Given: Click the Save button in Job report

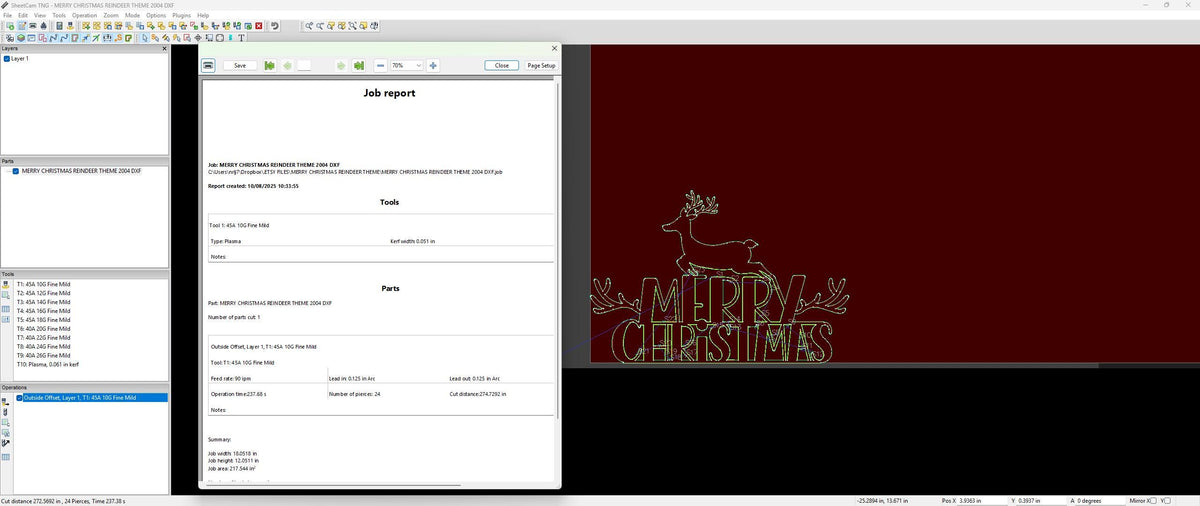Looking at the screenshot, I should (x=240, y=65).
